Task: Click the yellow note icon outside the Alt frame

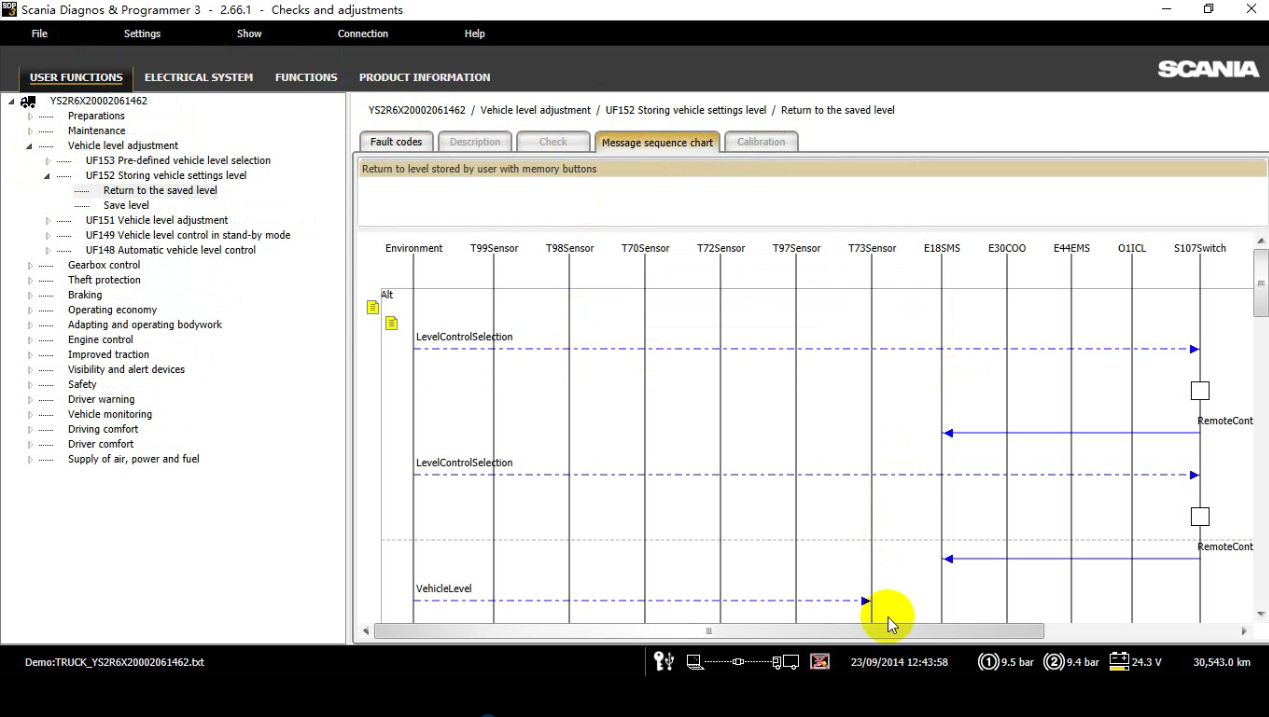Action: coord(373,308)
